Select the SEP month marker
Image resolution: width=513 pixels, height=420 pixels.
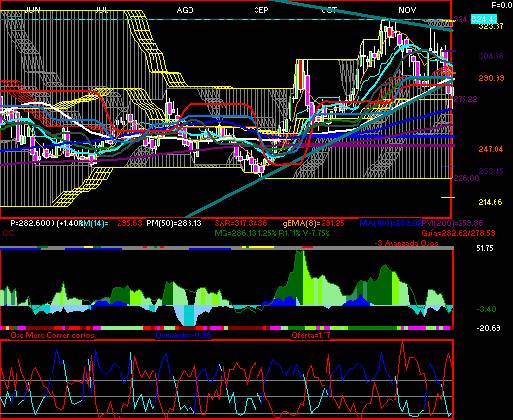tap(261, 10)
